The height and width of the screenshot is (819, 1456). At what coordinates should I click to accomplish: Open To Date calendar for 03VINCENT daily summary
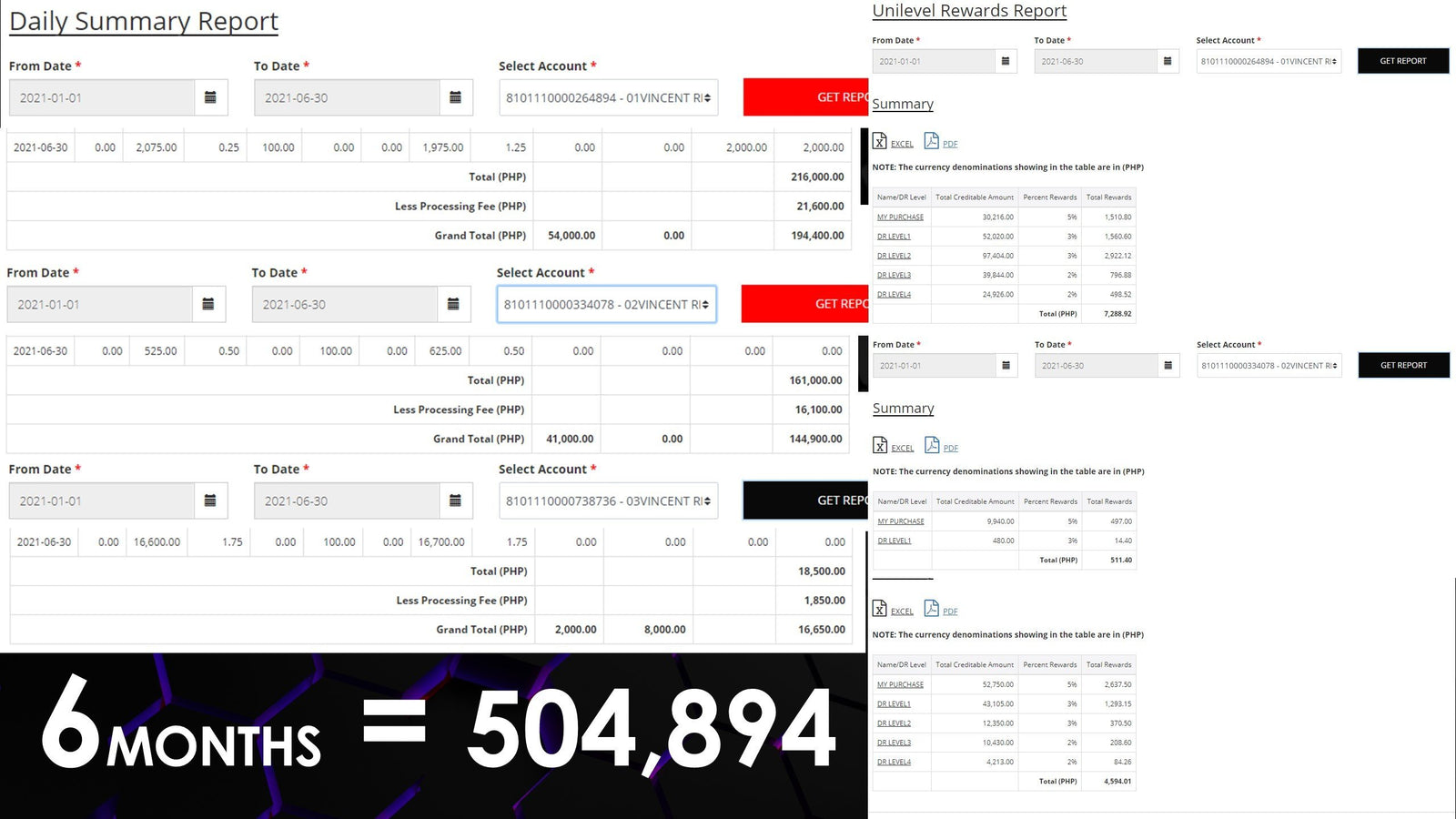tap(455, 500)
